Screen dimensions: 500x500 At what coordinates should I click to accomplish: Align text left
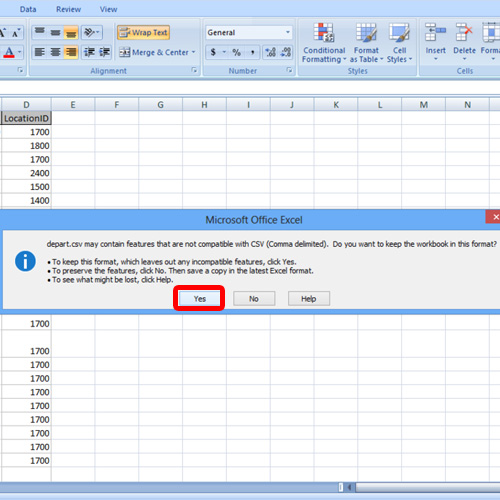pyautogui.click(x=40, y=52)
